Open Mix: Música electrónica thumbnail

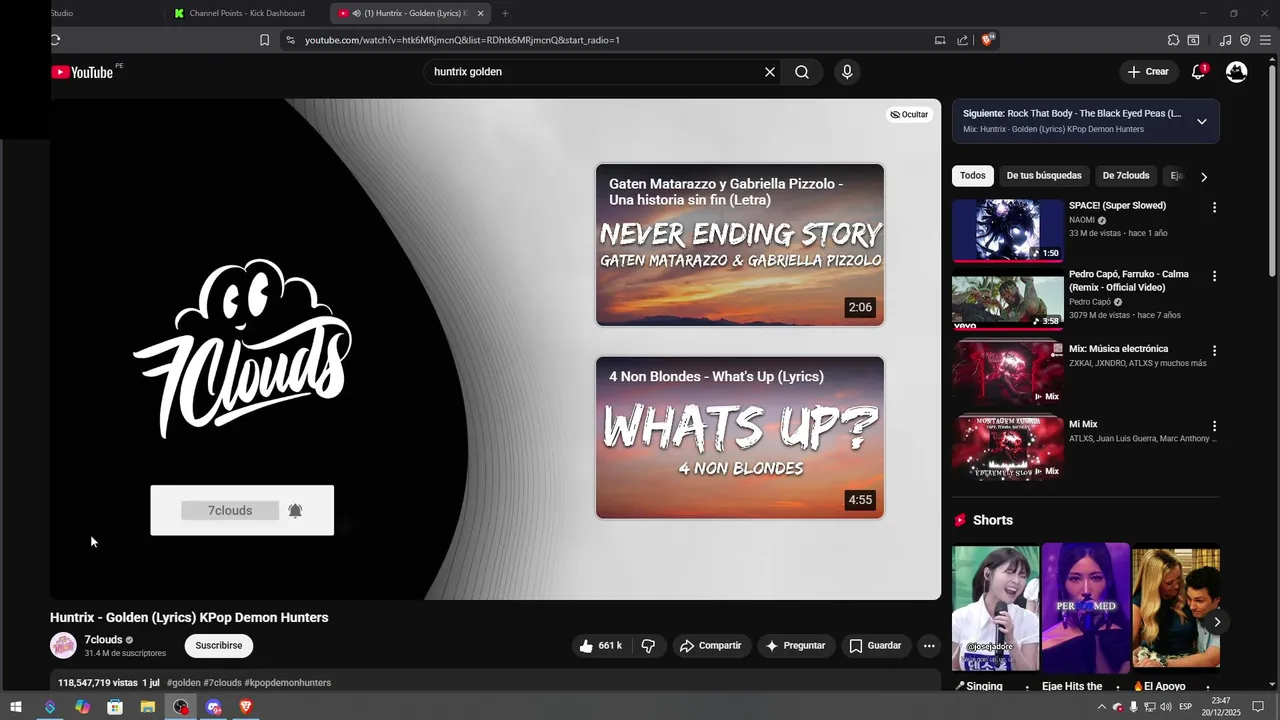(x=1008, y=374)
